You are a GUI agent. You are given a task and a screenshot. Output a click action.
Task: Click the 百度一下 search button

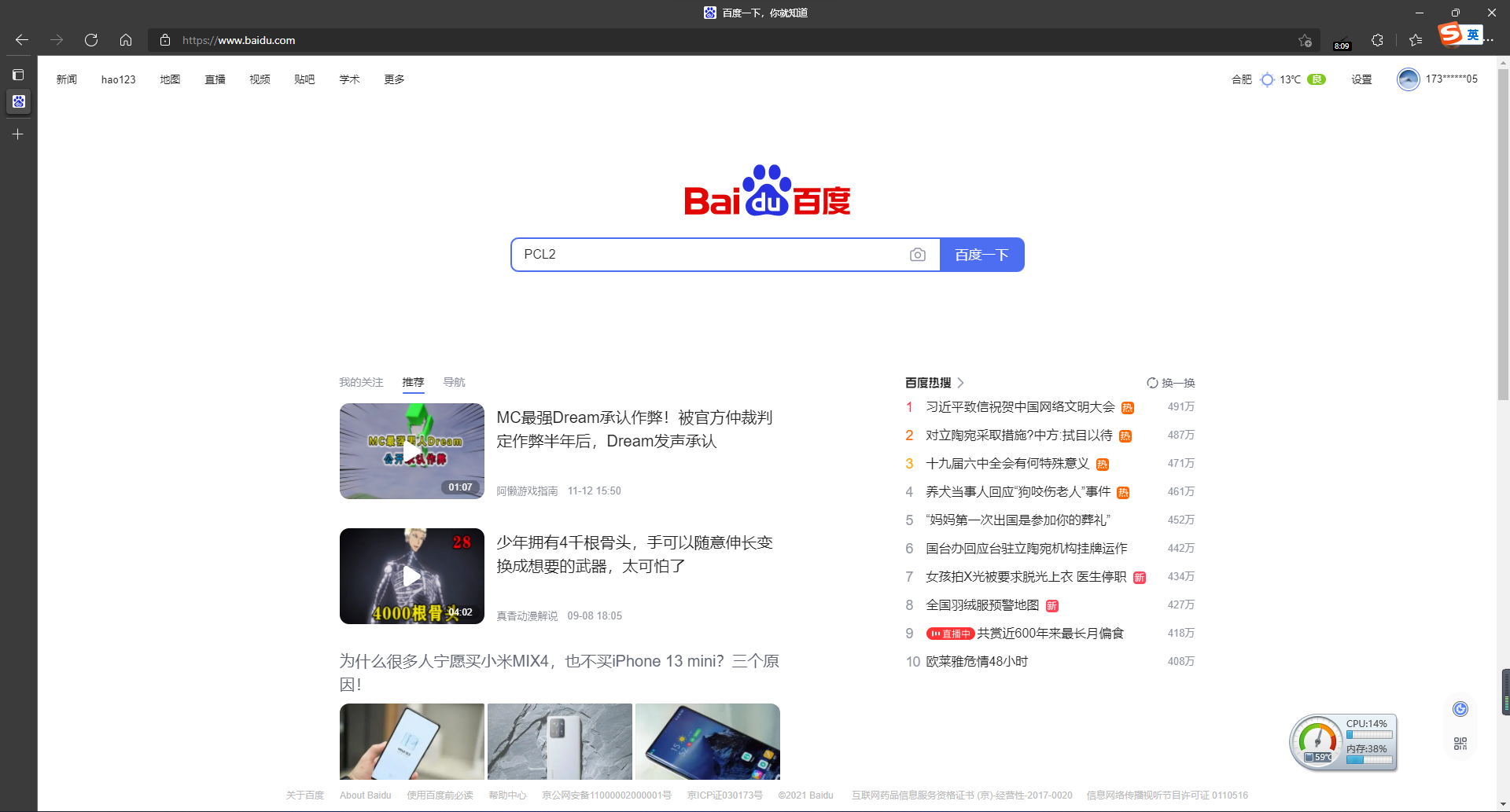(x=982, y=255)
